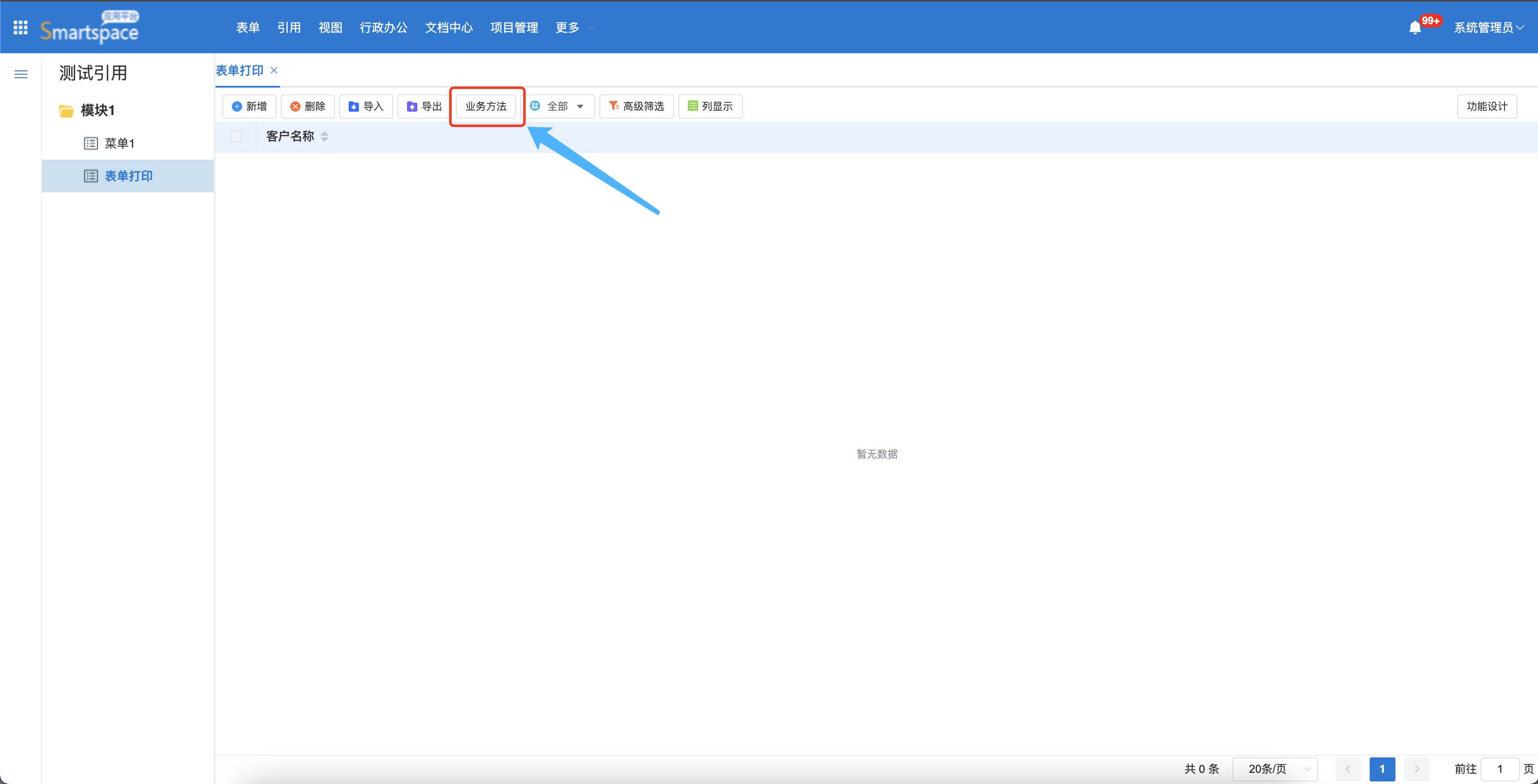Toggle the sidebar hamburger menu icon
This screenshot has width=1538, height=784.
click(x=21, y=75)
